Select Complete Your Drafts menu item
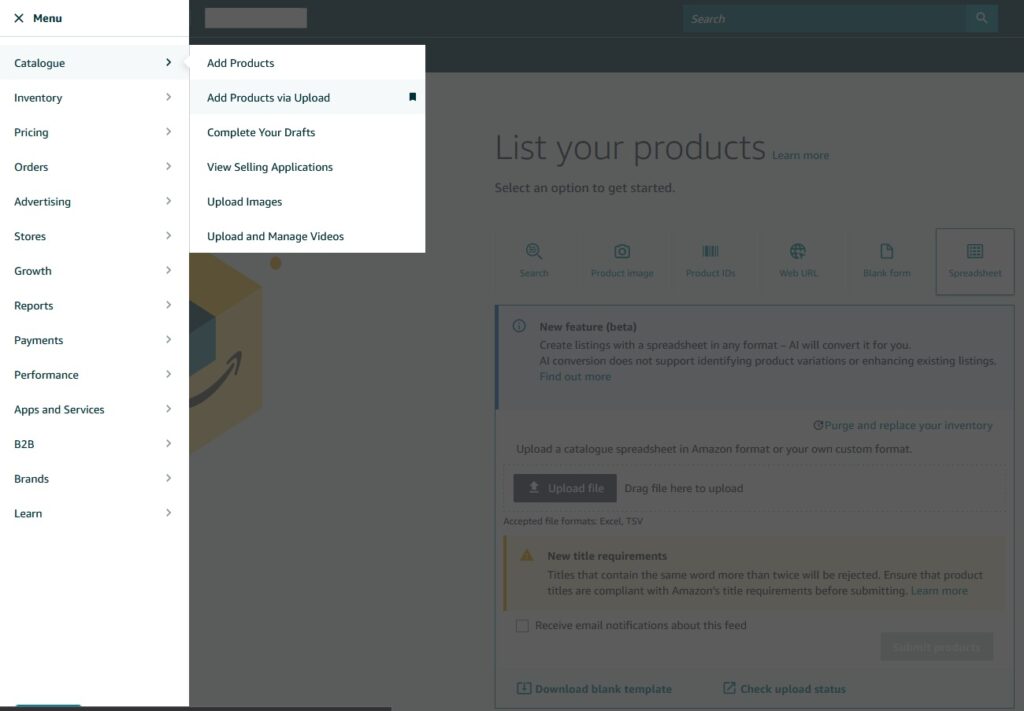 tap(261, 132)
